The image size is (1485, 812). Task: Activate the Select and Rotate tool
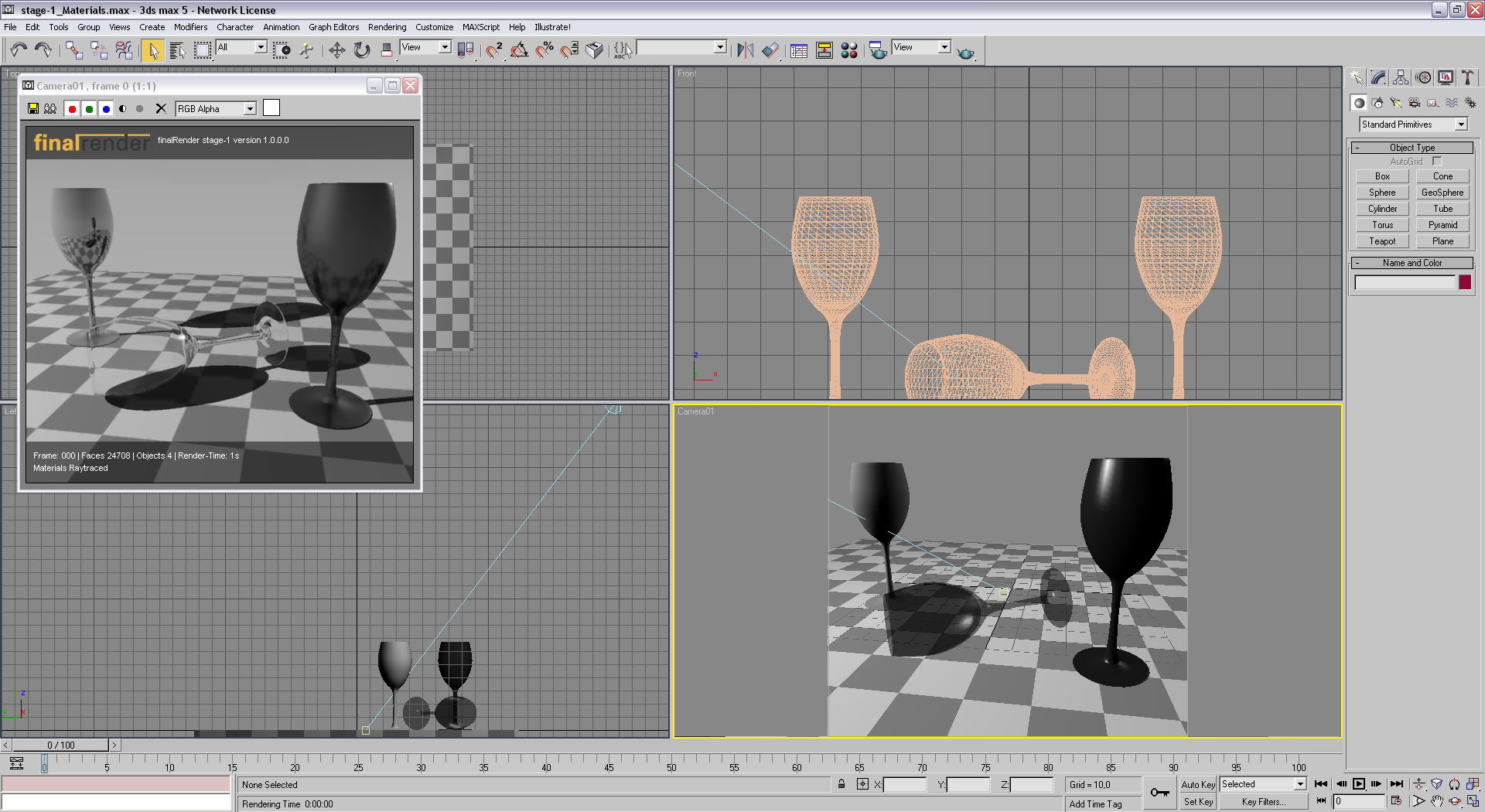click(362, 50)
